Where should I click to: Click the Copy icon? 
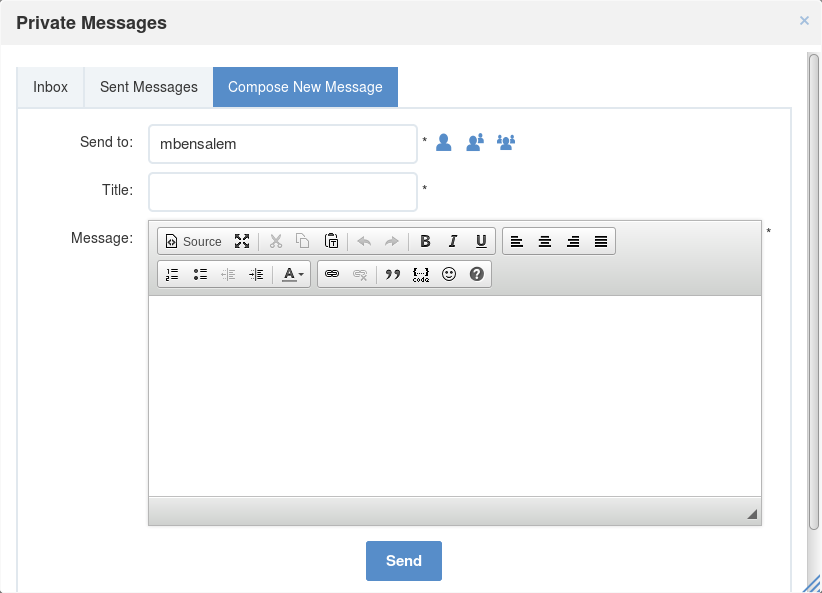303,241
